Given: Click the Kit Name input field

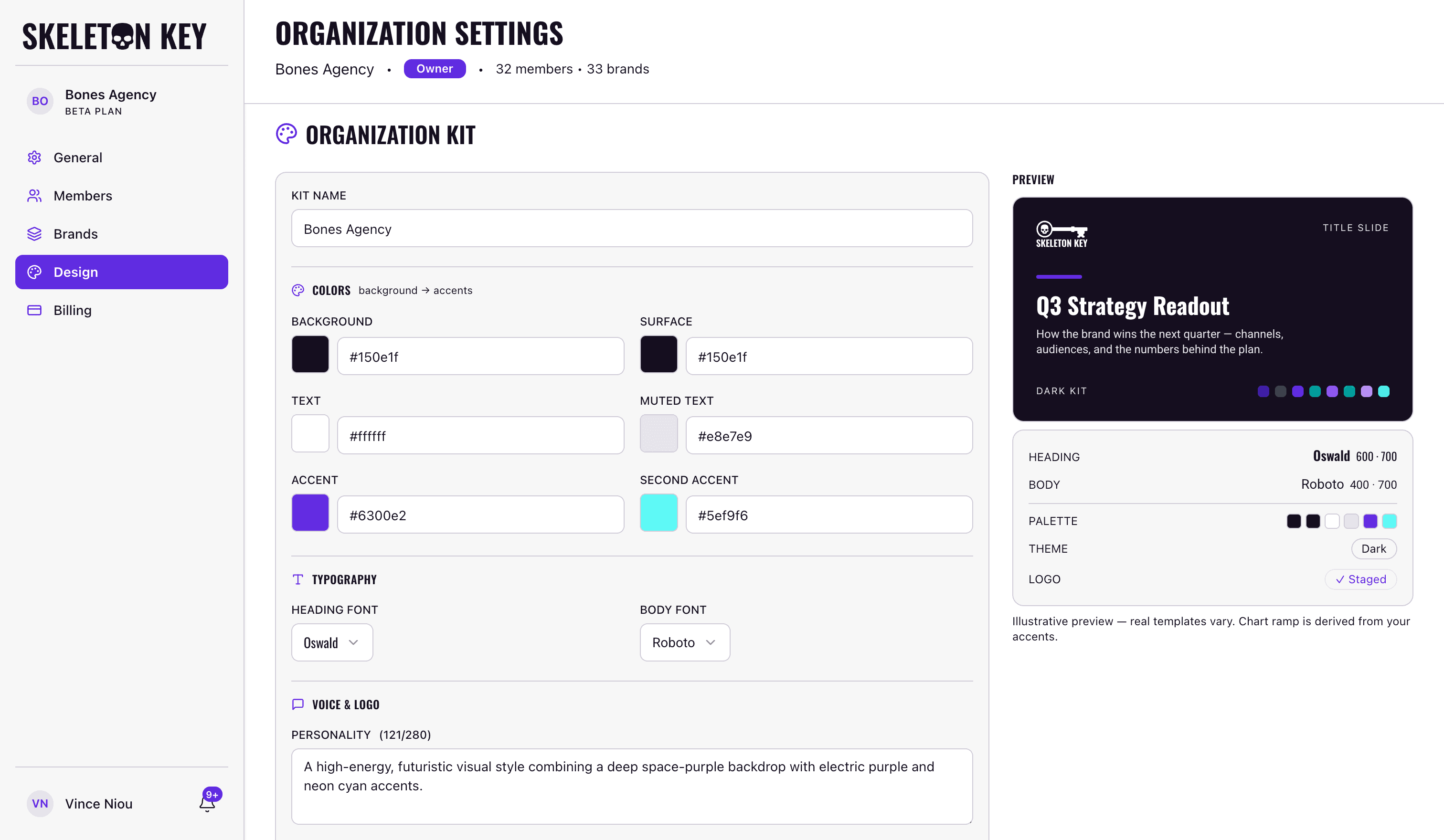Looking at the screenshot, I should coord(631,229).
